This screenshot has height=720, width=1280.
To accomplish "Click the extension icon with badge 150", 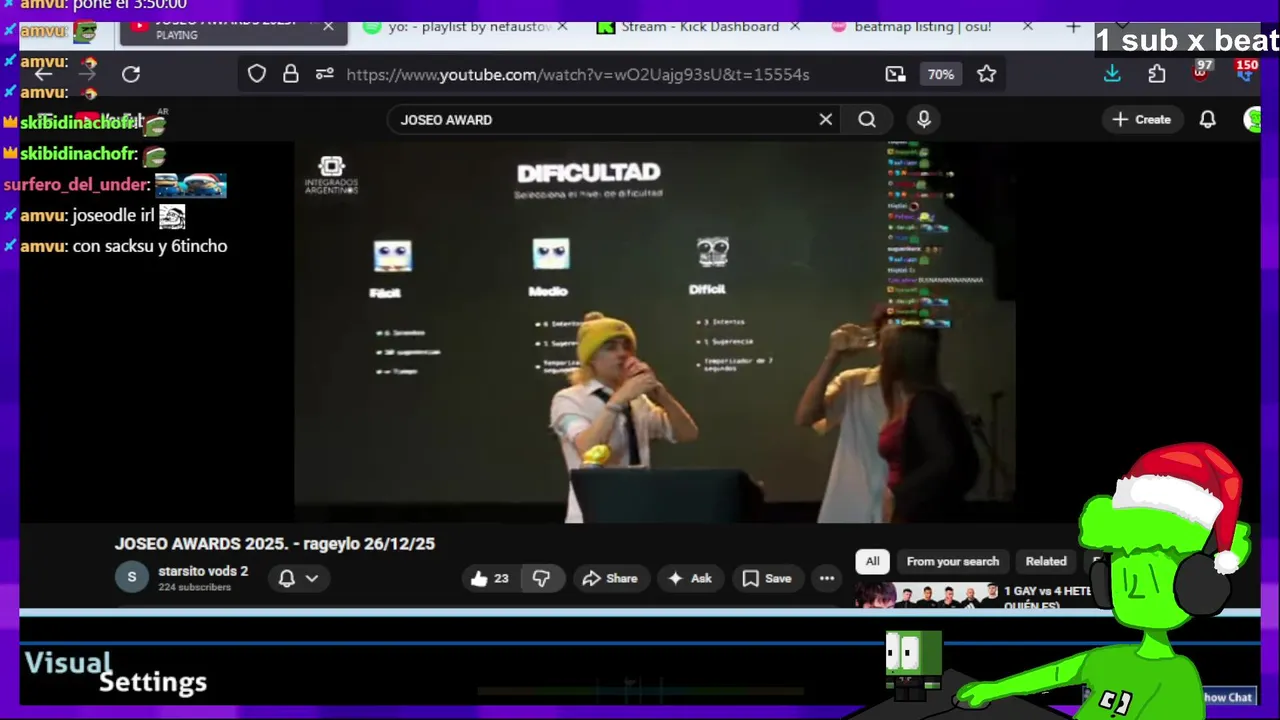I will (x=1246, y=71).
